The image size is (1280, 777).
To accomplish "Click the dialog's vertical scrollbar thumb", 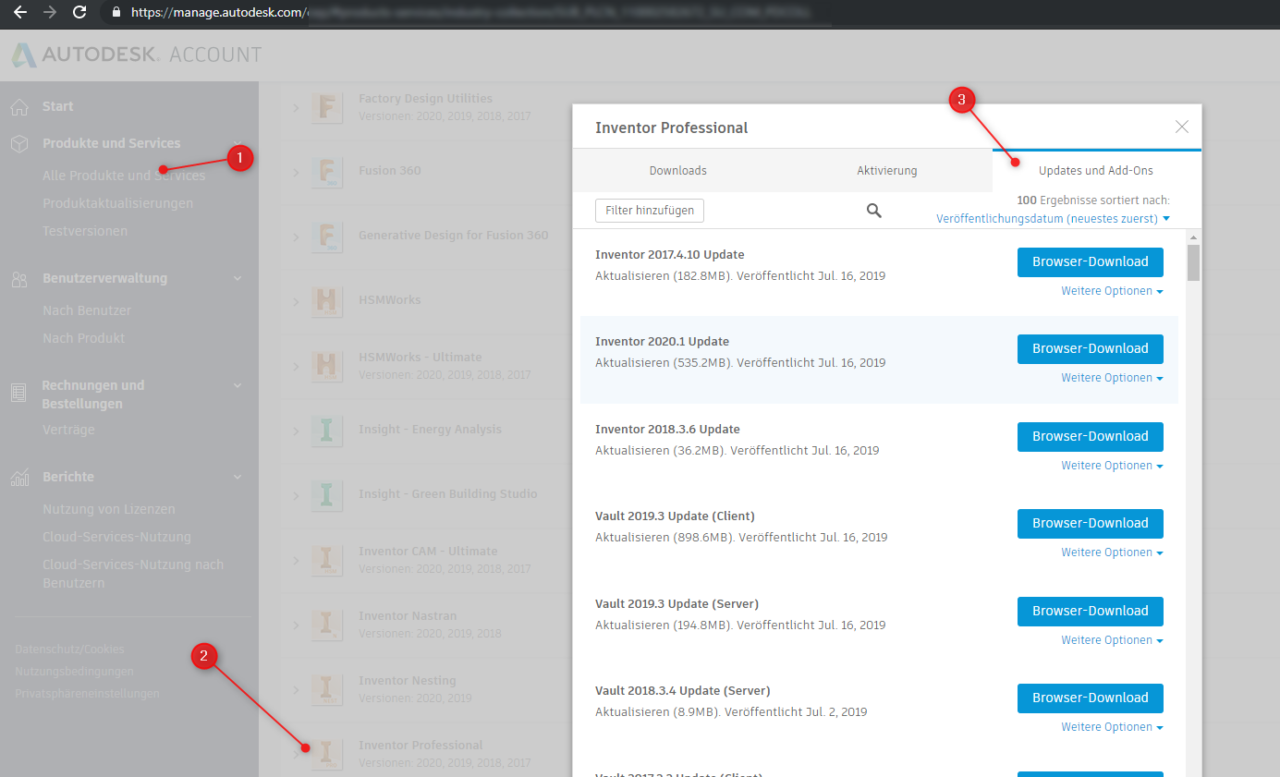I will pos(1193,263).
